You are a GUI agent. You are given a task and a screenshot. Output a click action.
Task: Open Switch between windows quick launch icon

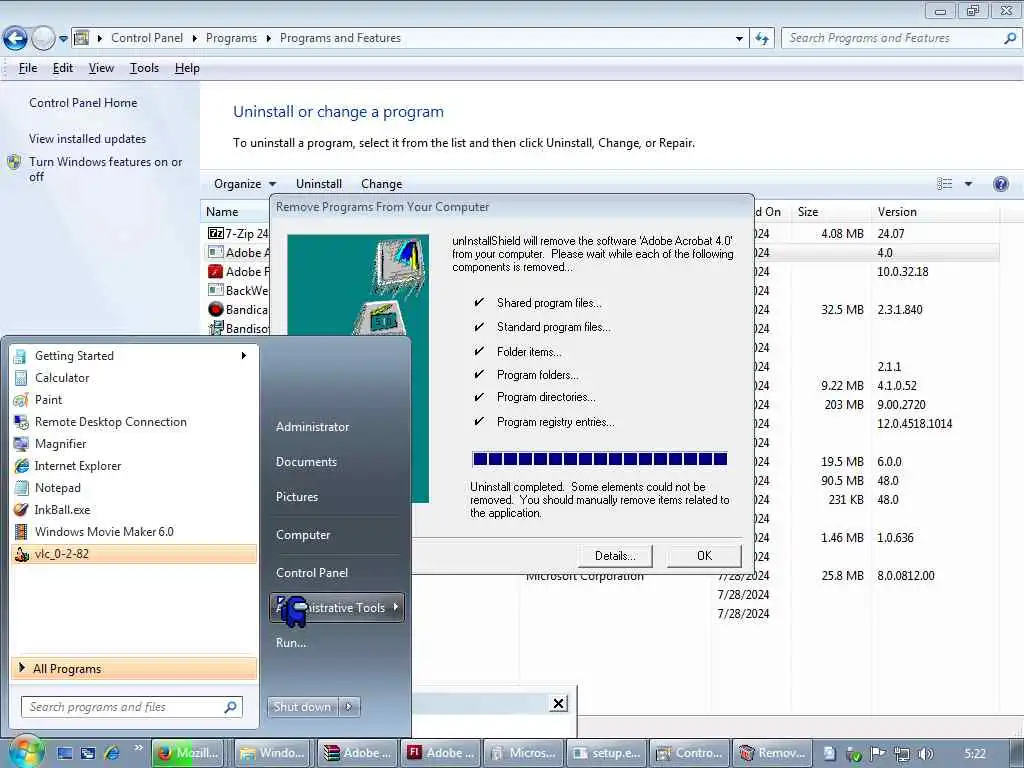click(88, 754)
